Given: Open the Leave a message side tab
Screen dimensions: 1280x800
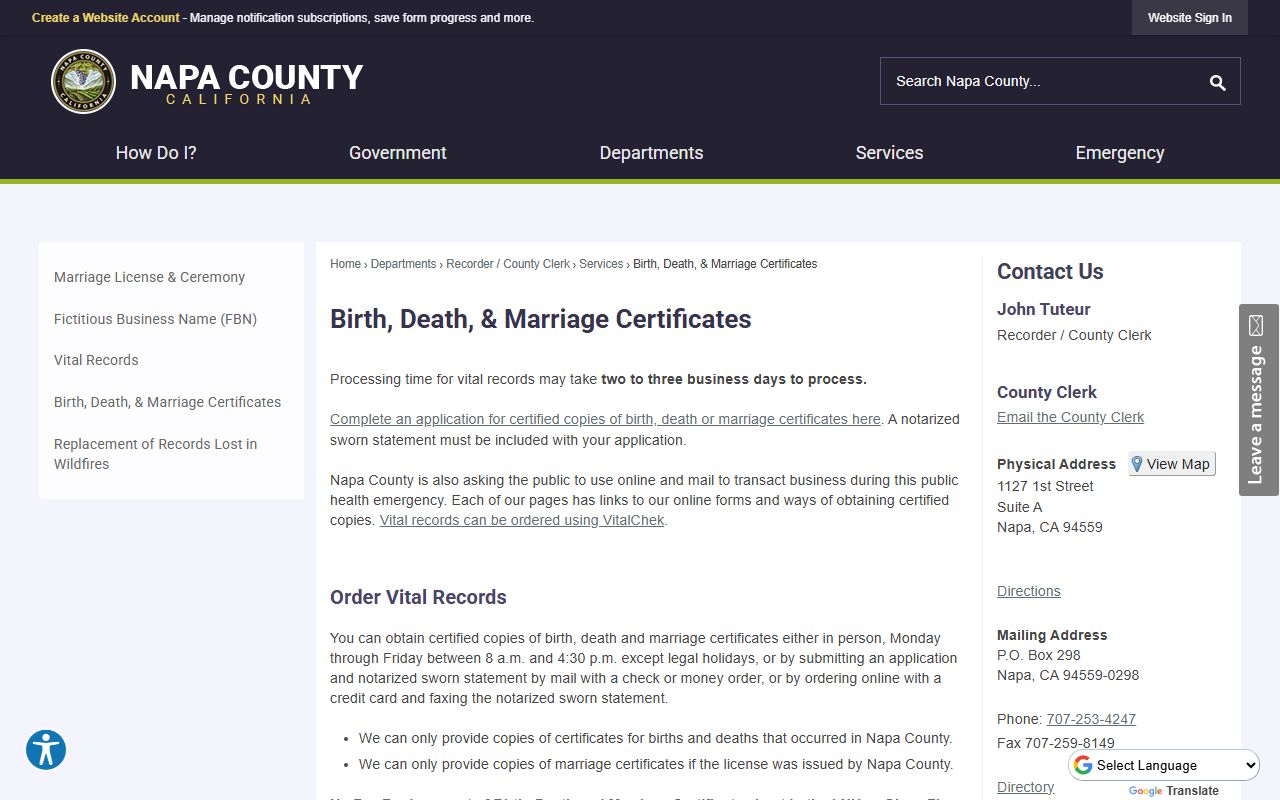Looking at the screenshot, I should (1259, 400).
